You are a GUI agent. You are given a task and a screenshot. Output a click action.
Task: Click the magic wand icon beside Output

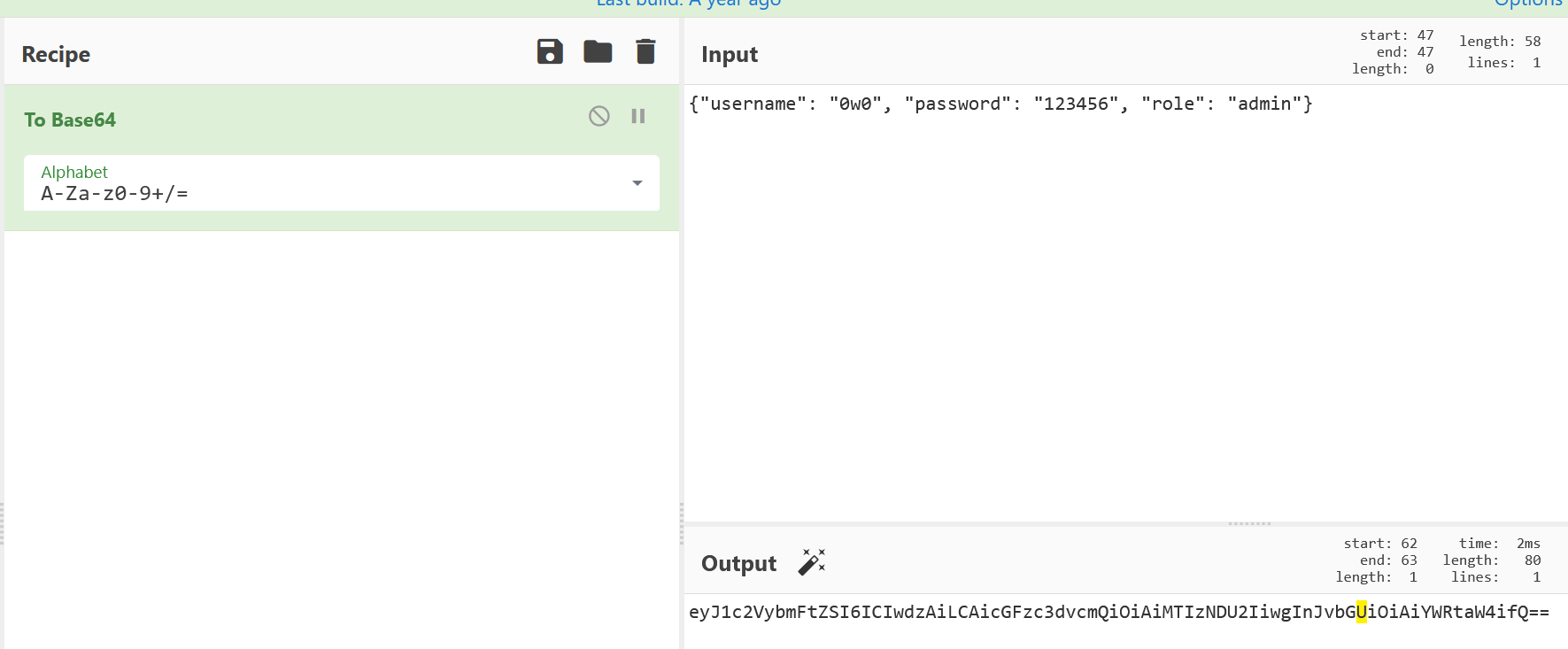[x=811, y=562]
